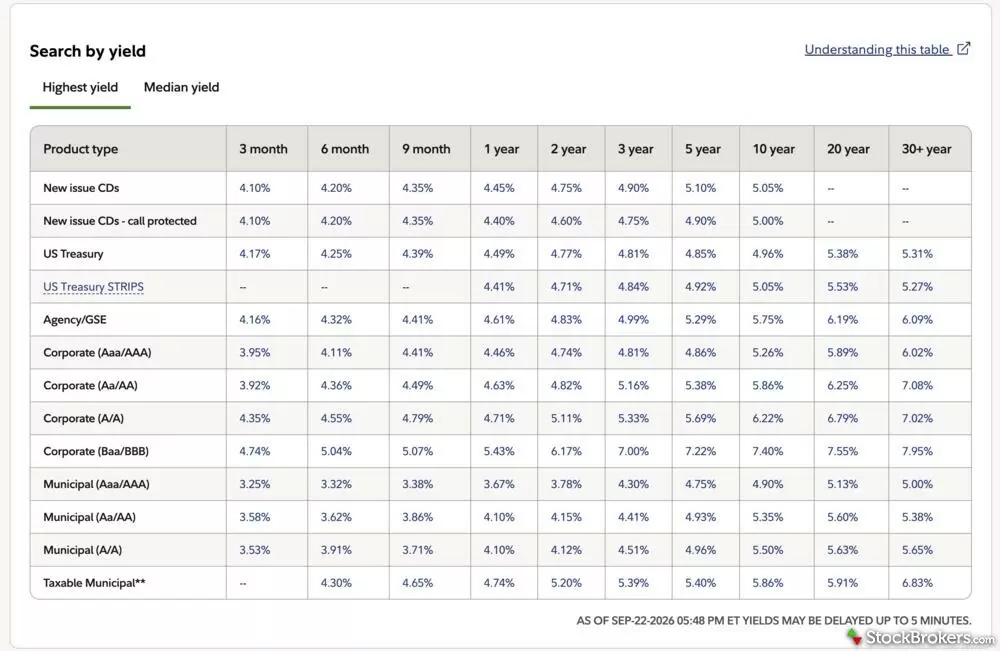Click the Corporate (Baa/BBB) row label

[96, 451]
